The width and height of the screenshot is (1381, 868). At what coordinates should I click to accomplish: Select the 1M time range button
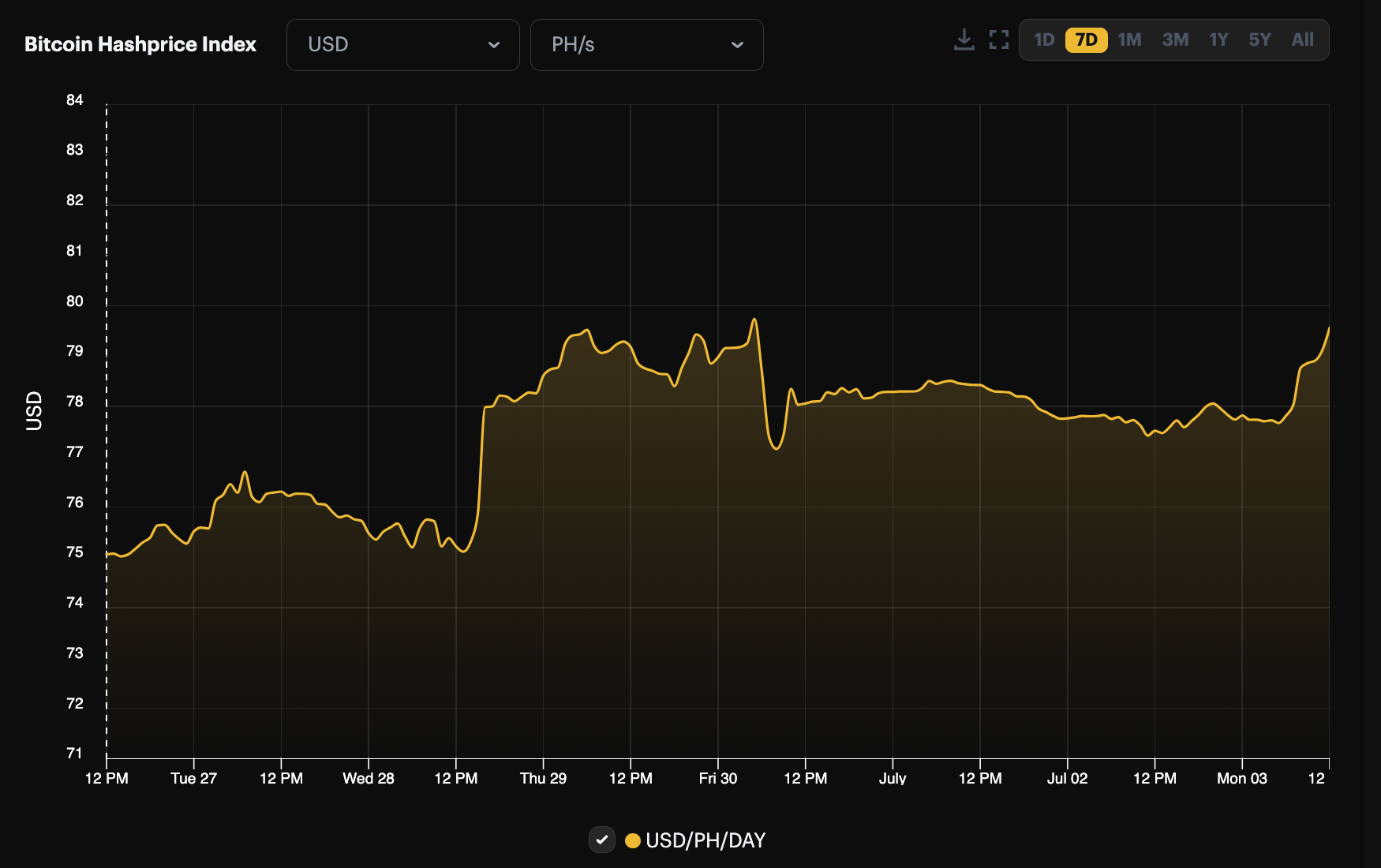point(1129,40)
